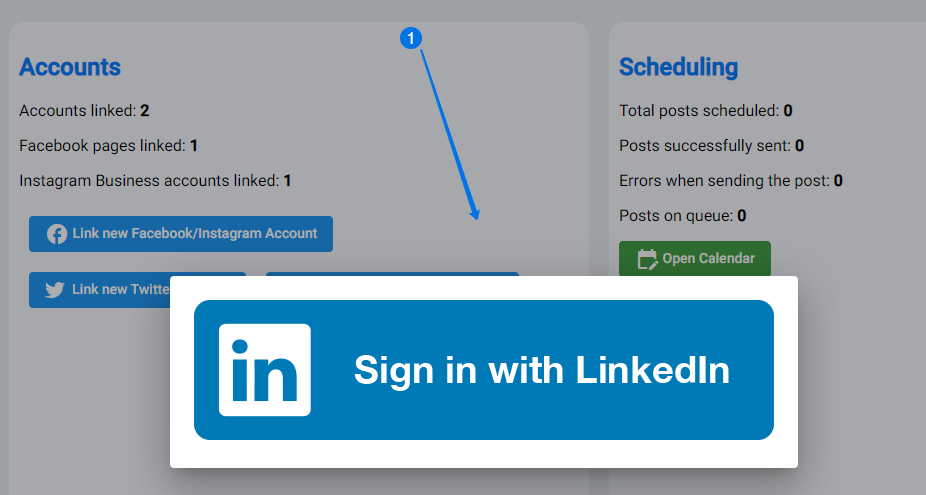The width and height of the screenshot is (926, 495).
Task: Click the LinkedIn 'in' logo square
Action: point(265,370)
